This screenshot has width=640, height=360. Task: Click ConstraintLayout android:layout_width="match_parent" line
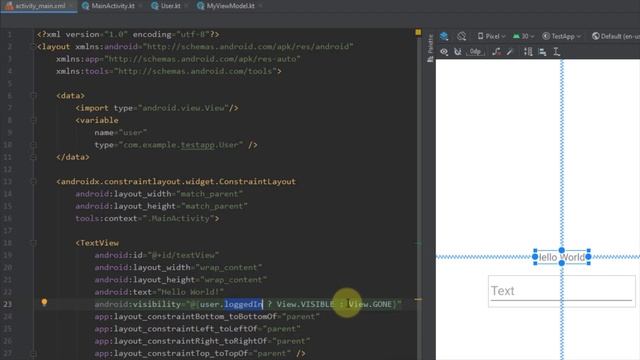pyautogui.click(x=159, y=193)
